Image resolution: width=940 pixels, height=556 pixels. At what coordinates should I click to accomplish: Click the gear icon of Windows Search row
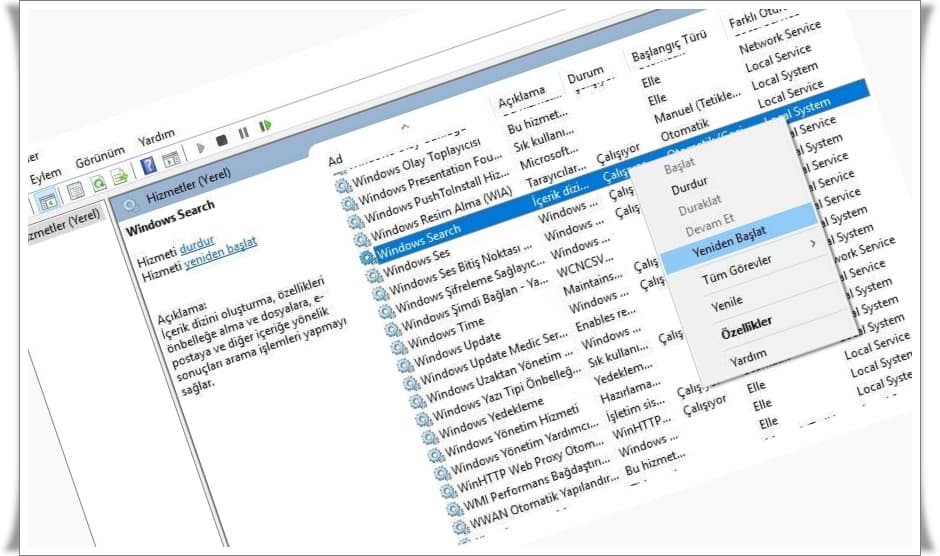point(367,258)
